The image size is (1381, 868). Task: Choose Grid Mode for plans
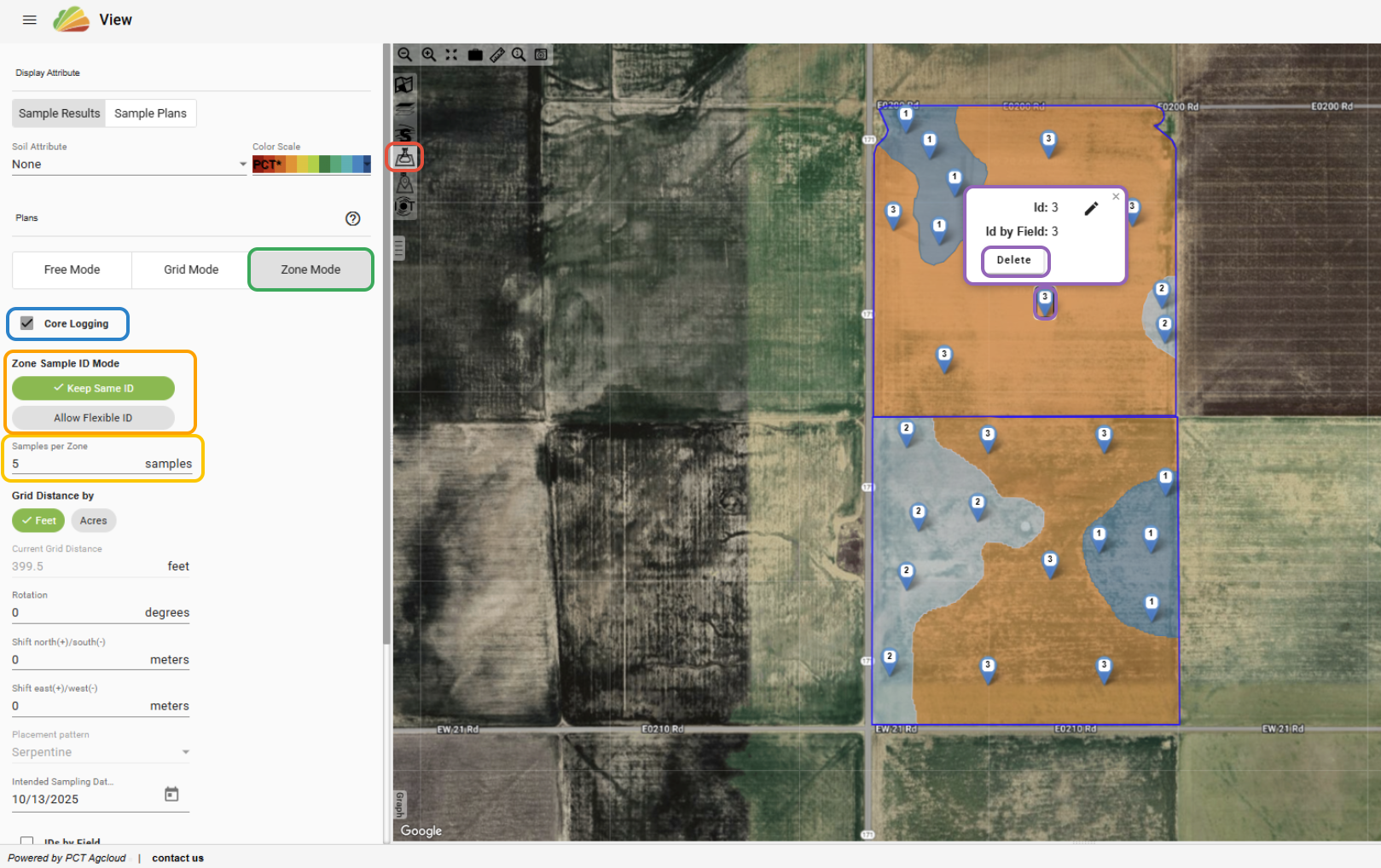(x=191, y=269)
